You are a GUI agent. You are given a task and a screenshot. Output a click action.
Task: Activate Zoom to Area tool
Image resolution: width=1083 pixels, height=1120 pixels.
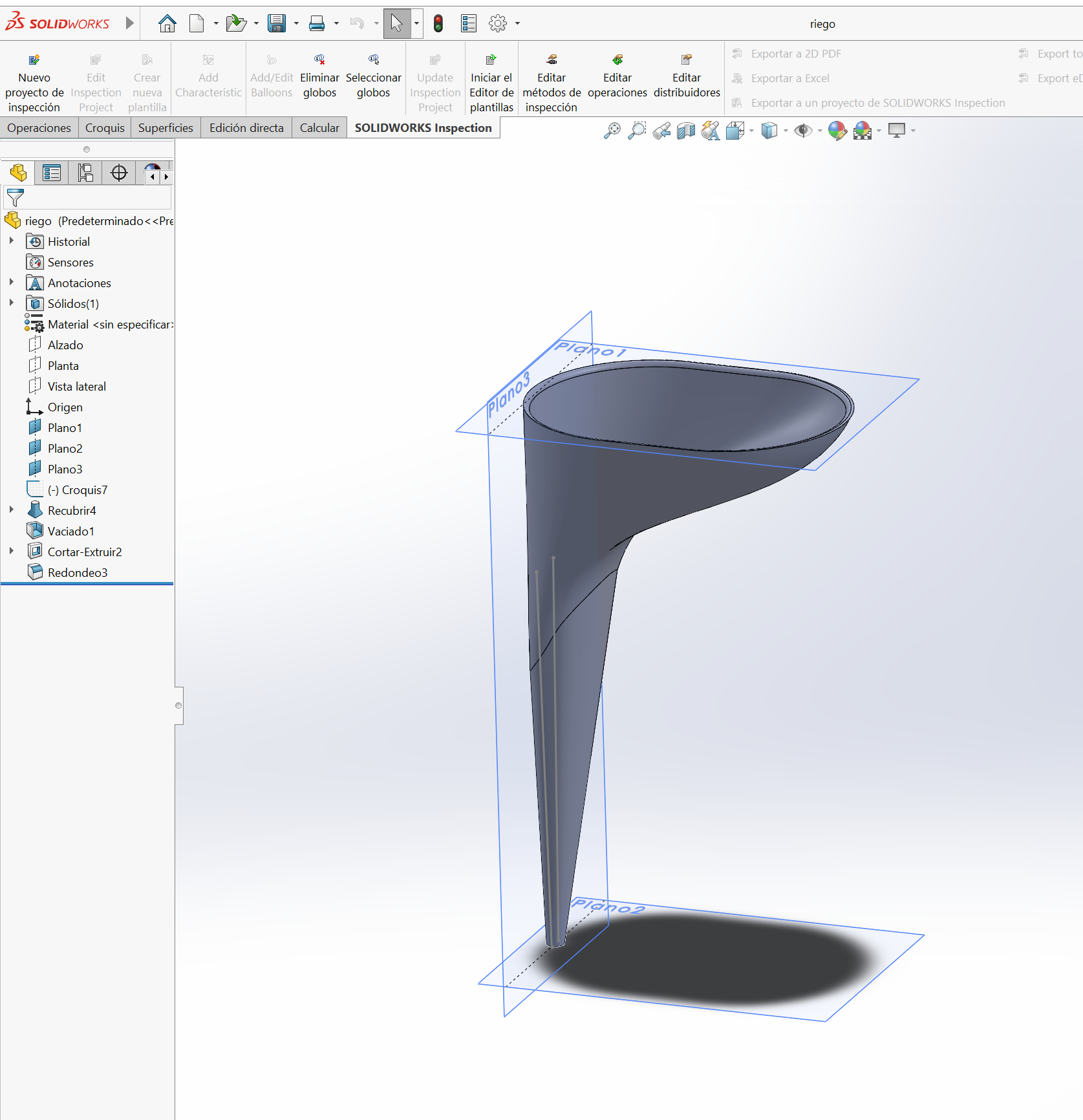click(x=637, y=131)
